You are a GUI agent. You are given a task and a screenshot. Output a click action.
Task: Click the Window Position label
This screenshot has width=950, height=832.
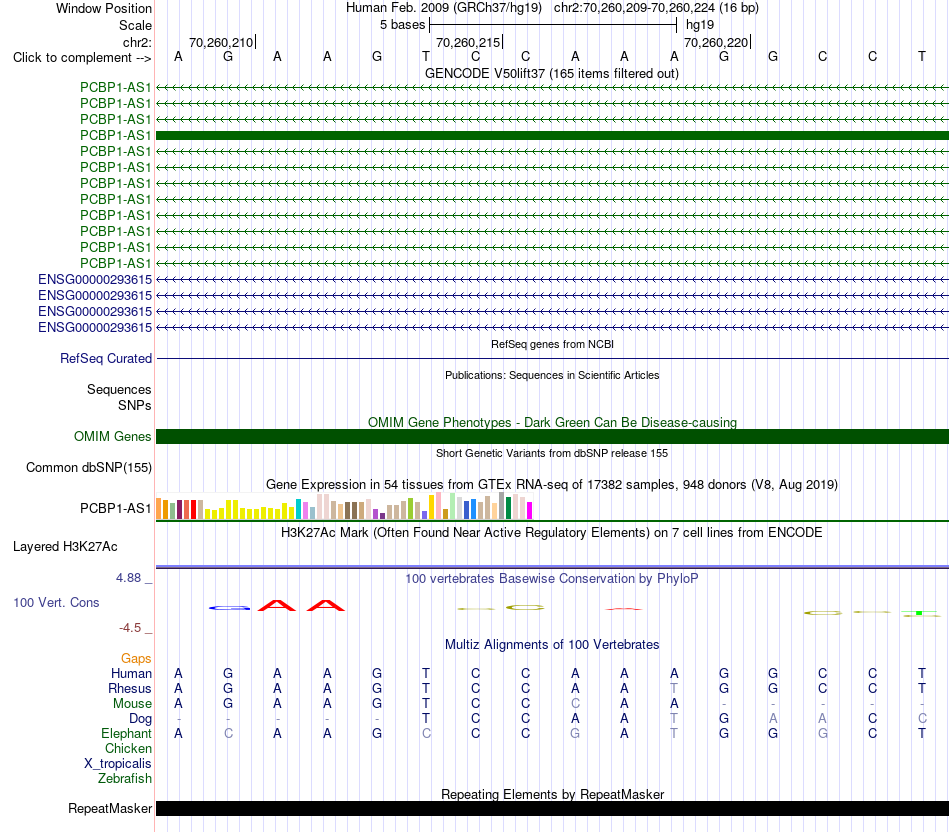pos(104,8)
